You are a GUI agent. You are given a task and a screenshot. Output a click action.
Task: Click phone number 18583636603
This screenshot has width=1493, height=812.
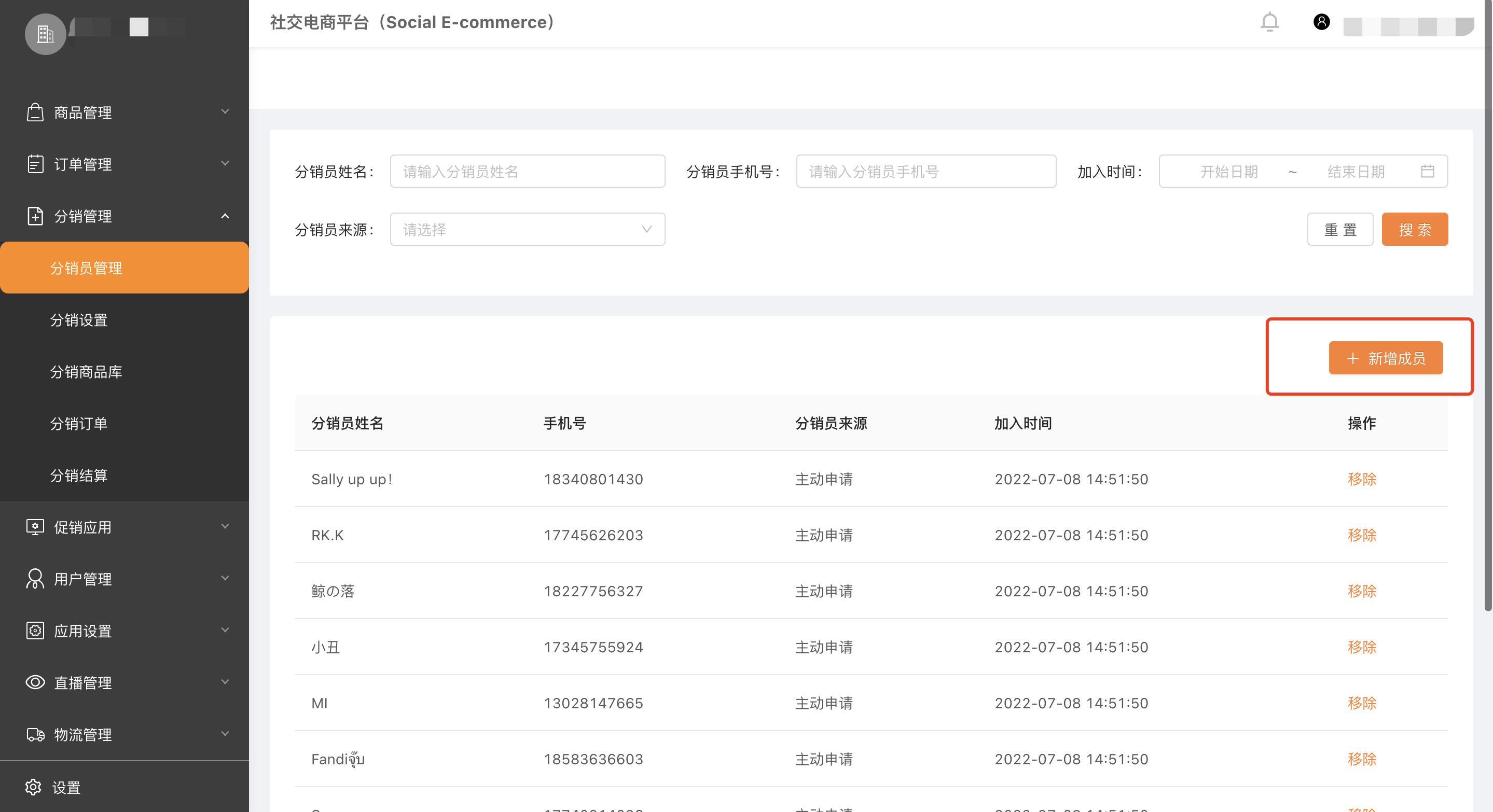pos(593,759)
